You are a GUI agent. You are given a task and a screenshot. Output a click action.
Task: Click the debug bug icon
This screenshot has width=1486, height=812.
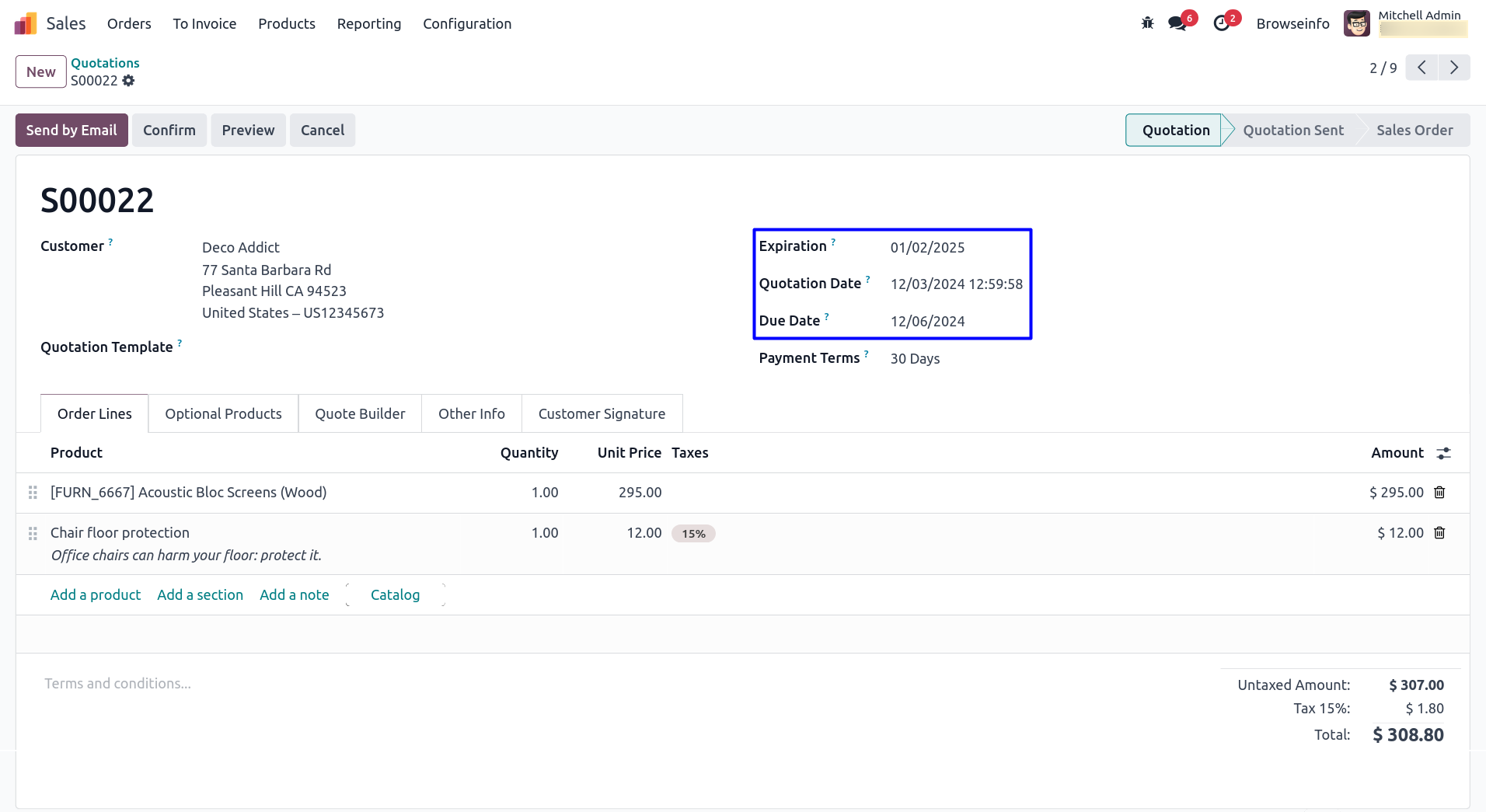1147,23
